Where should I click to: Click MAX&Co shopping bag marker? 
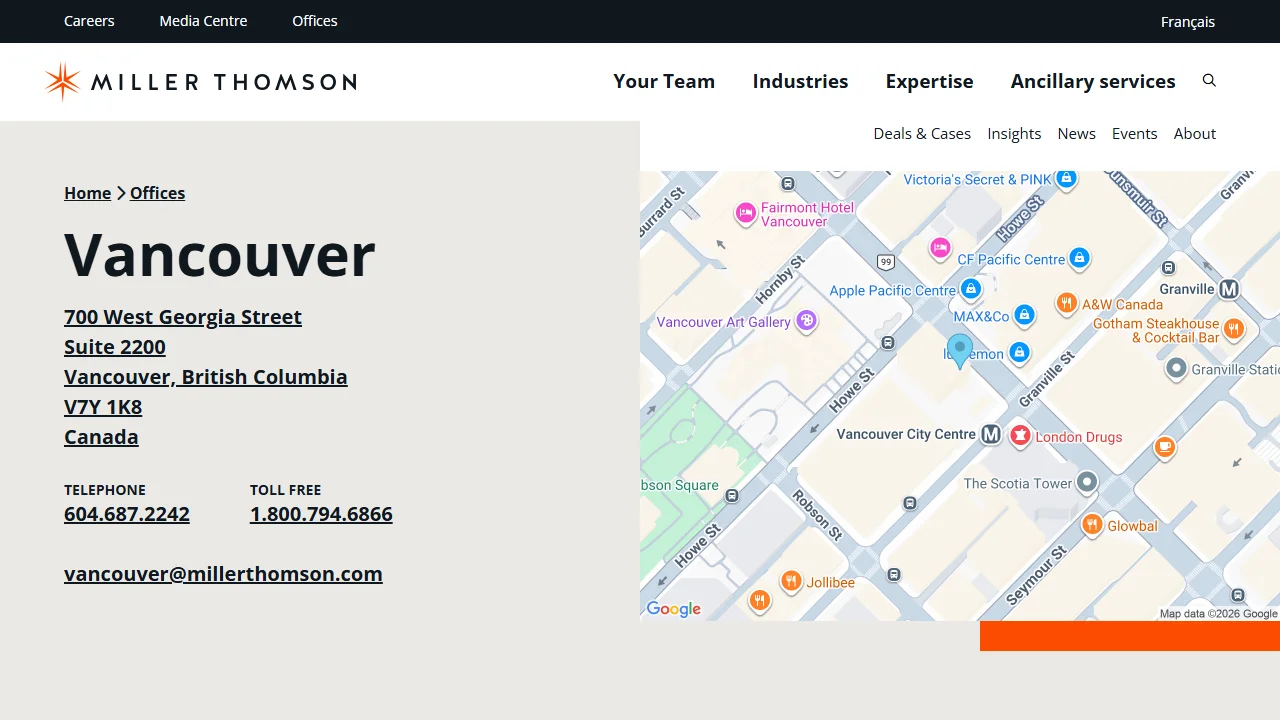1023,316
